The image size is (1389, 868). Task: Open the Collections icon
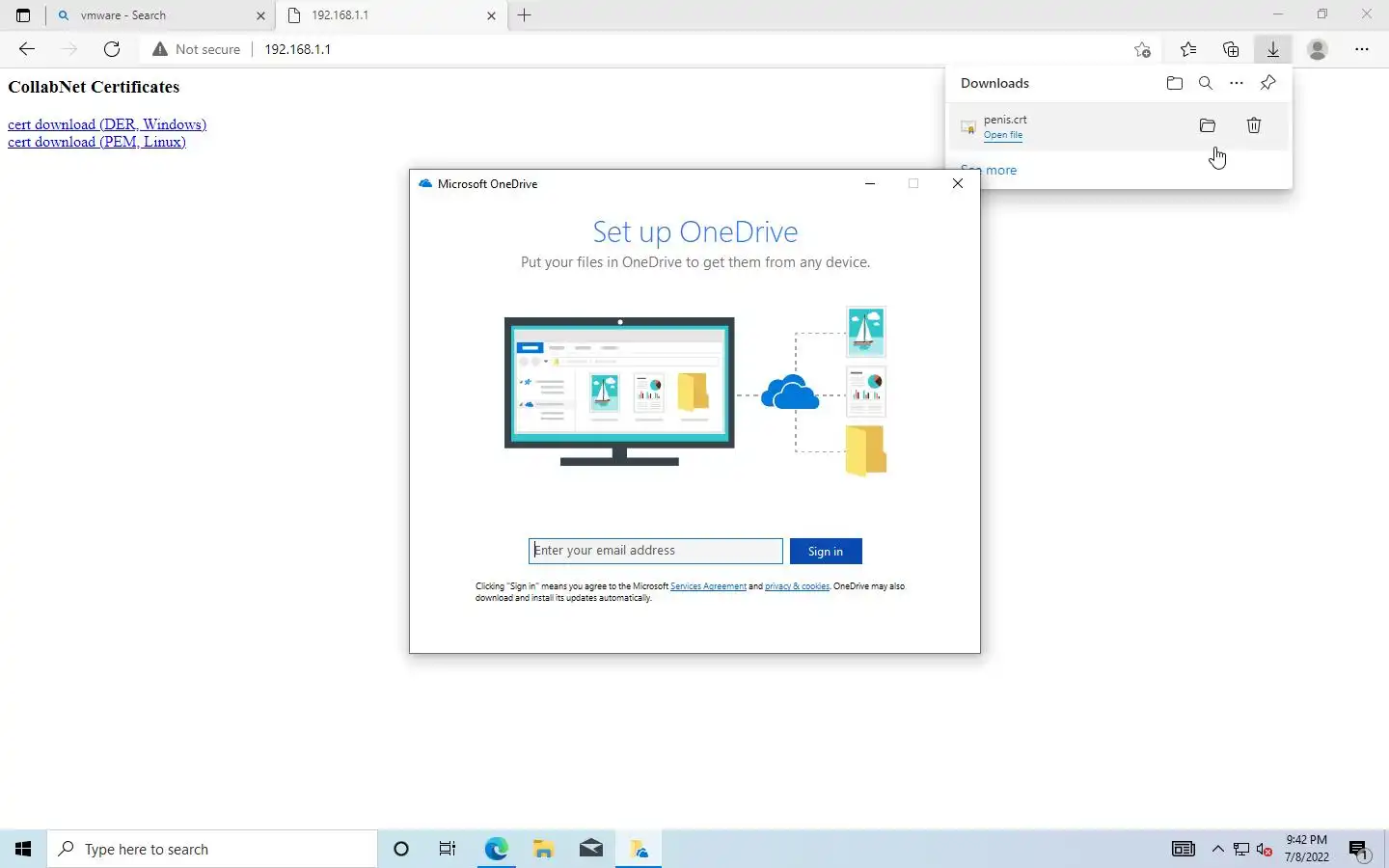point(1231,49)
